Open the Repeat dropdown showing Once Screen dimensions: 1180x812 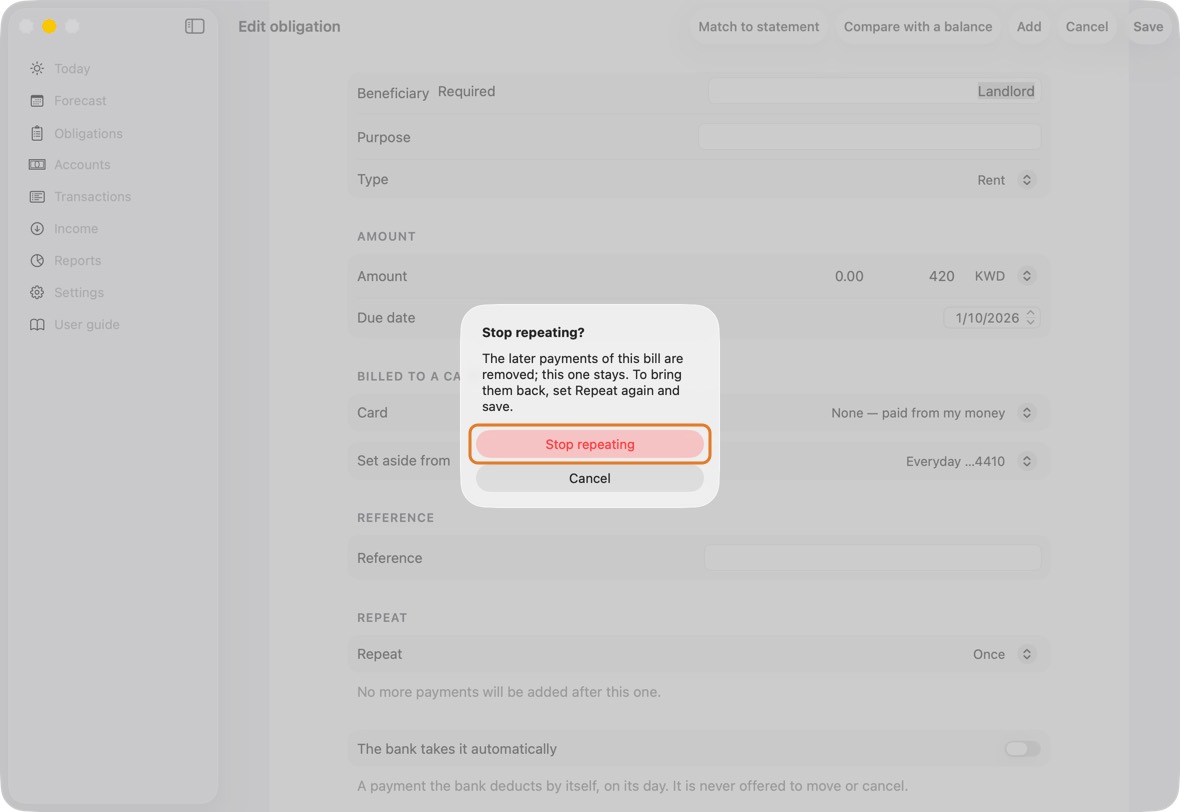(1004, 655)
